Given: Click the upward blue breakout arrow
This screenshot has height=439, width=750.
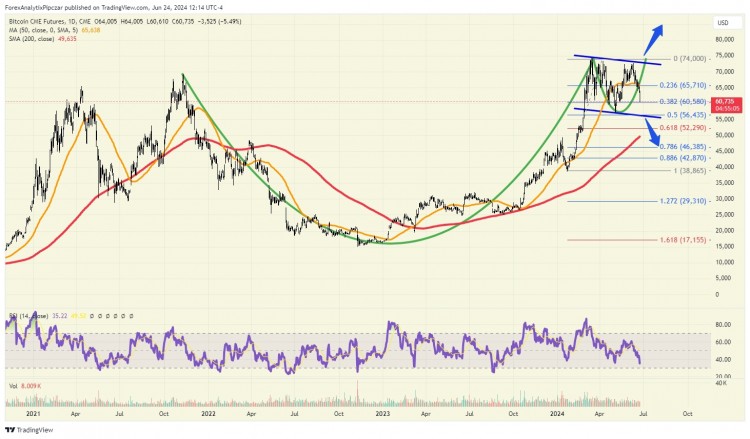Looking at the screenshot, I should tap(654, 39).
